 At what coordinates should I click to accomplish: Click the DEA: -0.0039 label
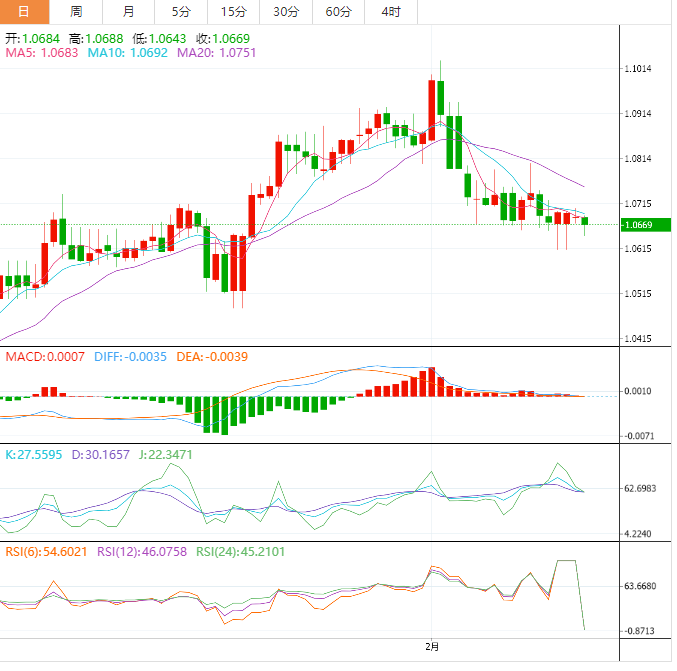[x=212, y=357]
